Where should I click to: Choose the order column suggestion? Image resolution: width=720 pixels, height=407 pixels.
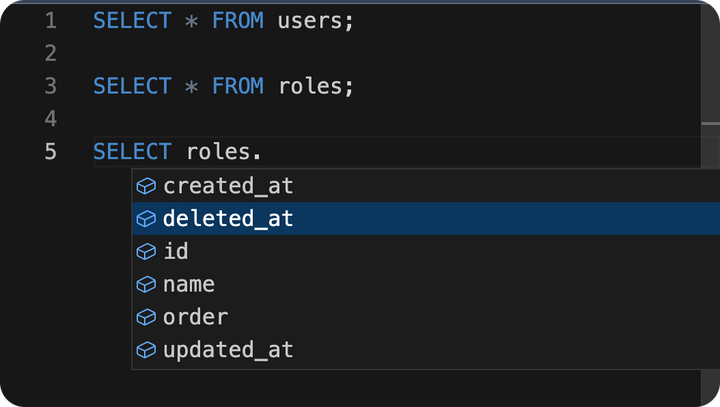[x=195, y=318]
